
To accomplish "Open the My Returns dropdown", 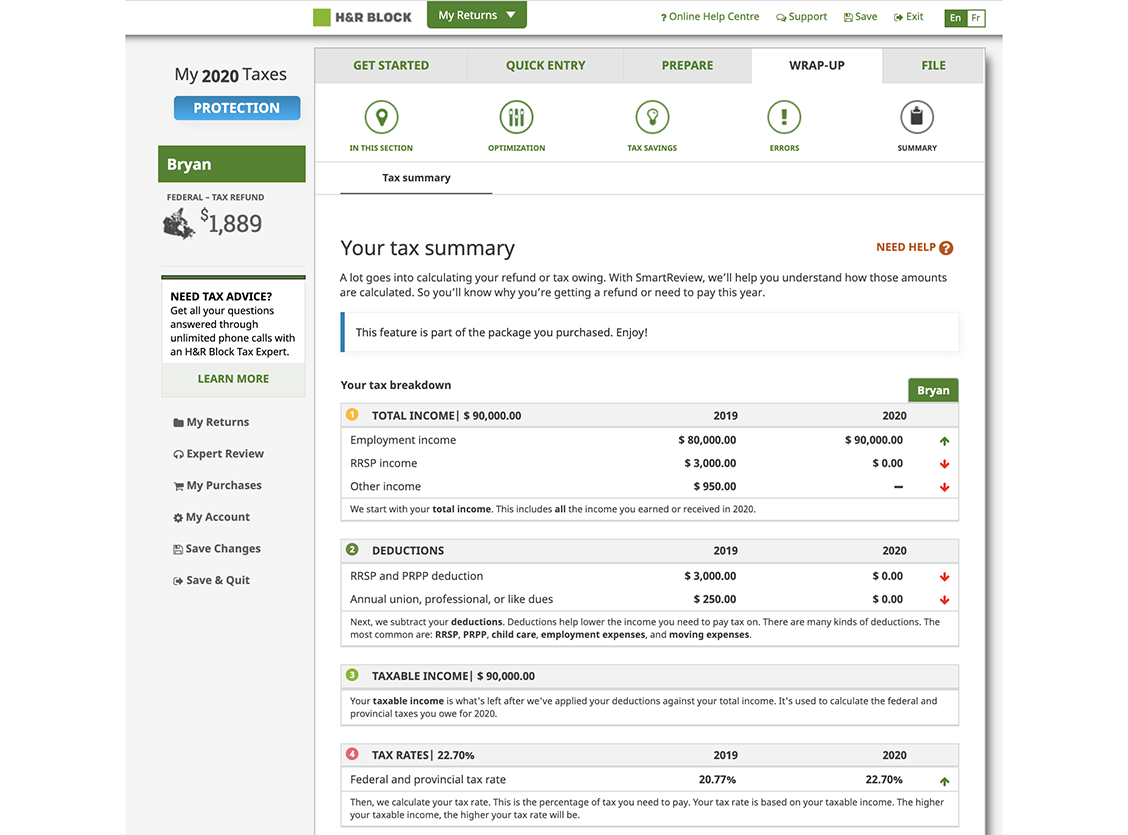I will tap(477, 15).
